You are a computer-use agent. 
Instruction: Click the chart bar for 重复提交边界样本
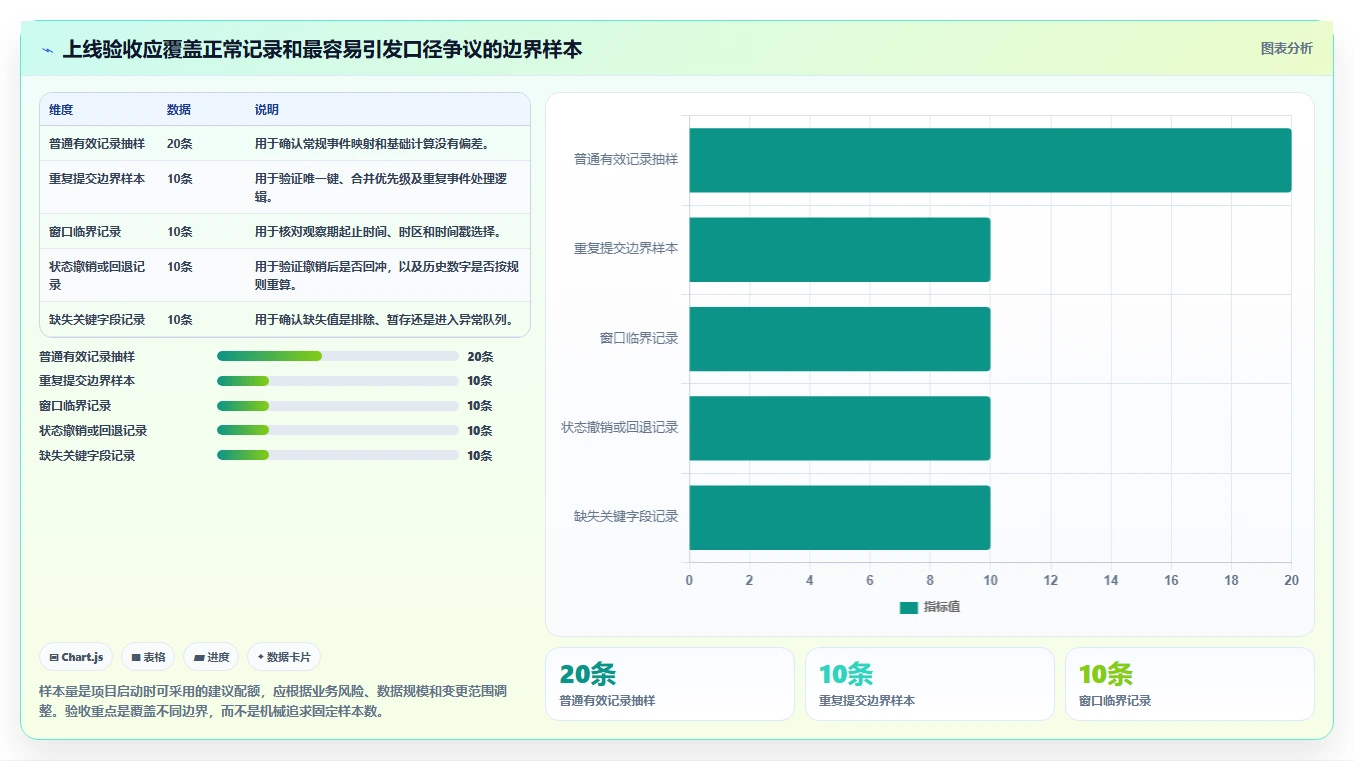pyautogui.click(x=839, y=249)
